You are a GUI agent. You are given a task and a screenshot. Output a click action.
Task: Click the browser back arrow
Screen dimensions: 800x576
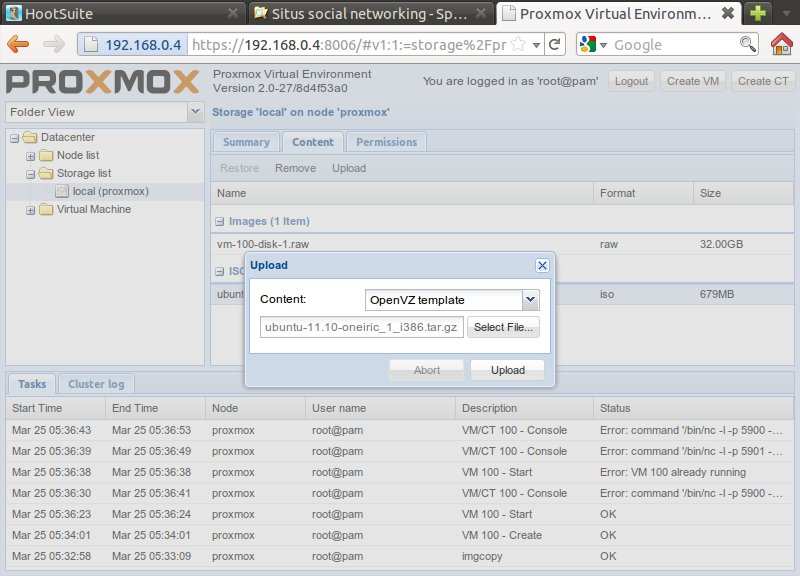pyautogui.click(x=19, y=45)
